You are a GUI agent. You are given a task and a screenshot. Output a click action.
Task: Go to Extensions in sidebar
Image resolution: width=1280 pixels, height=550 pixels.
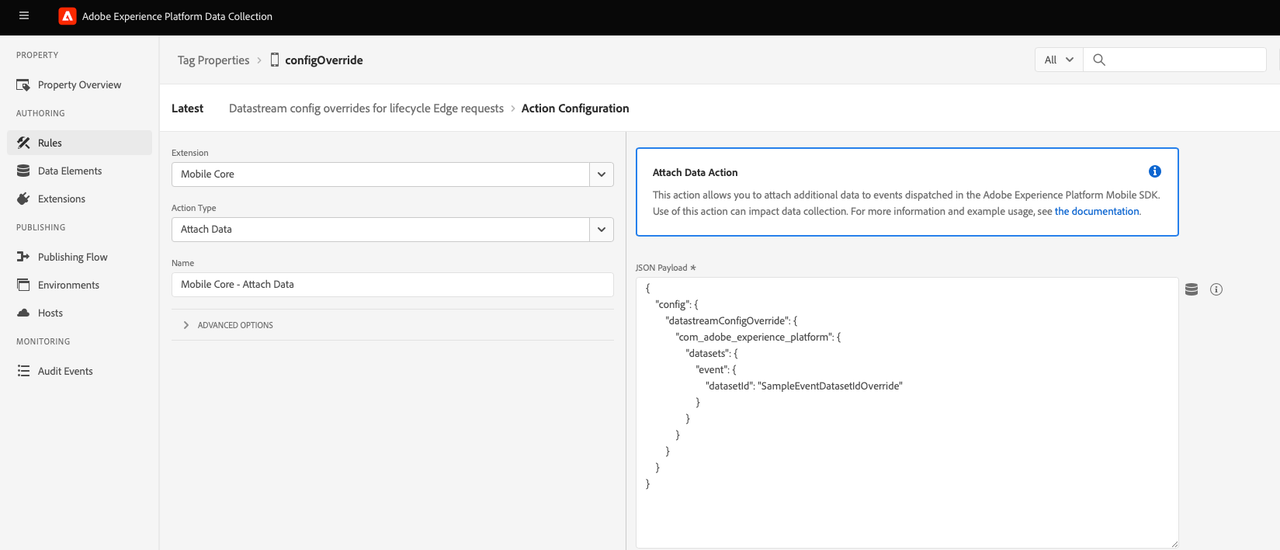point(79,199)
